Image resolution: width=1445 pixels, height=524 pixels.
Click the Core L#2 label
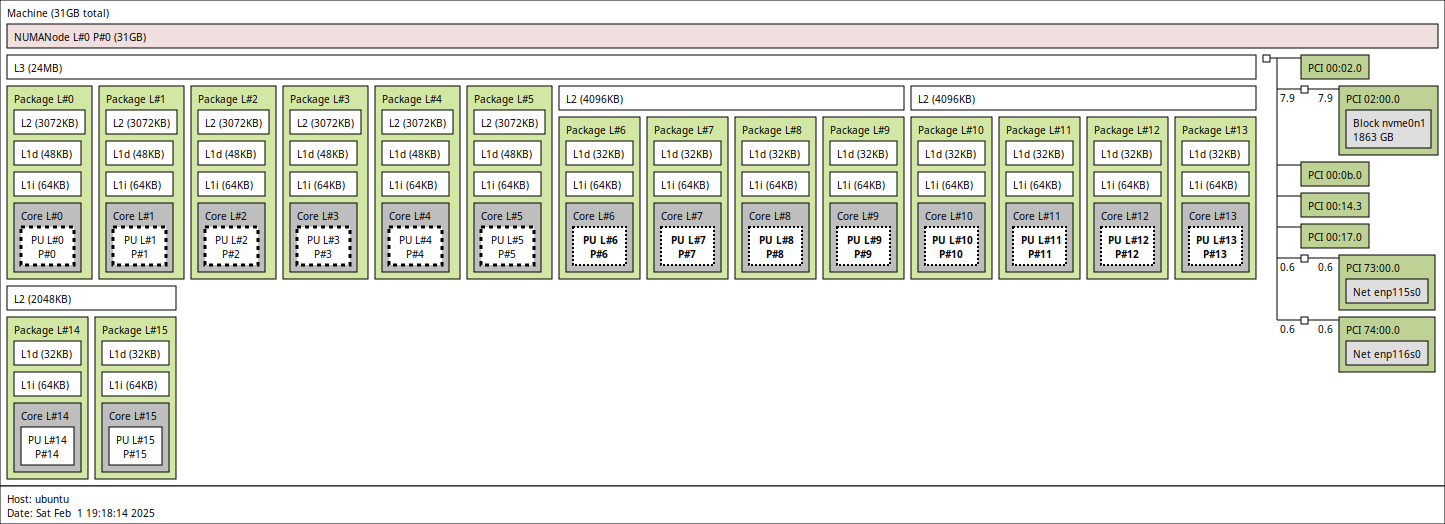[225, 216]
